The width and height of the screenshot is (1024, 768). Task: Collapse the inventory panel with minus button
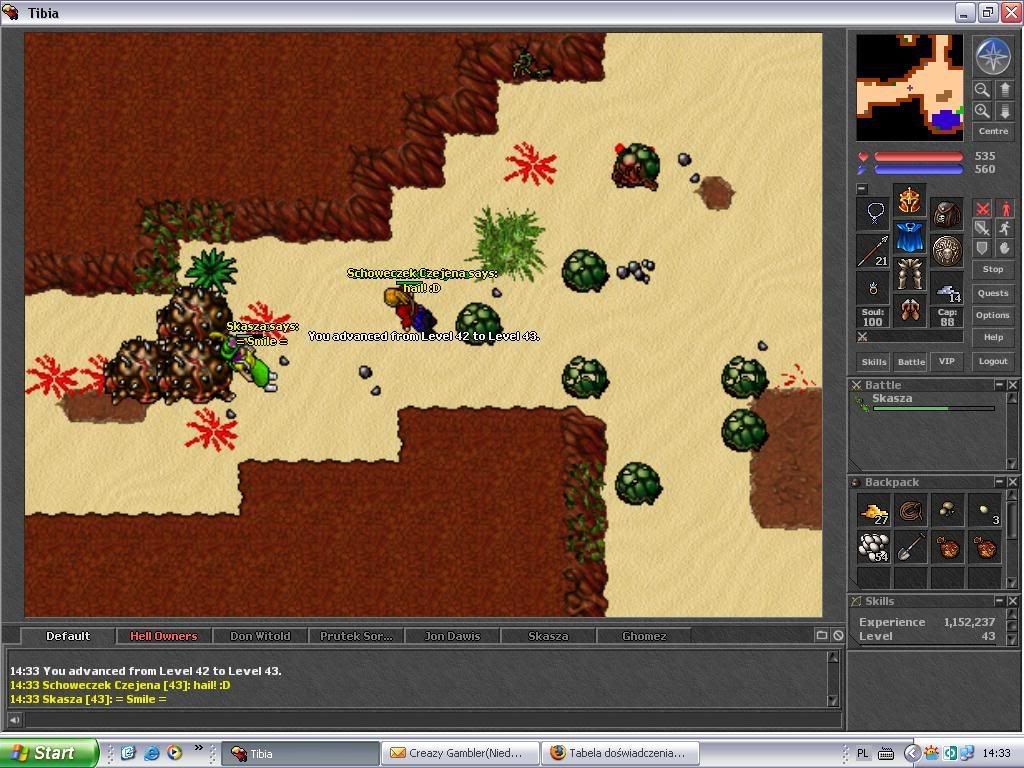862,189
